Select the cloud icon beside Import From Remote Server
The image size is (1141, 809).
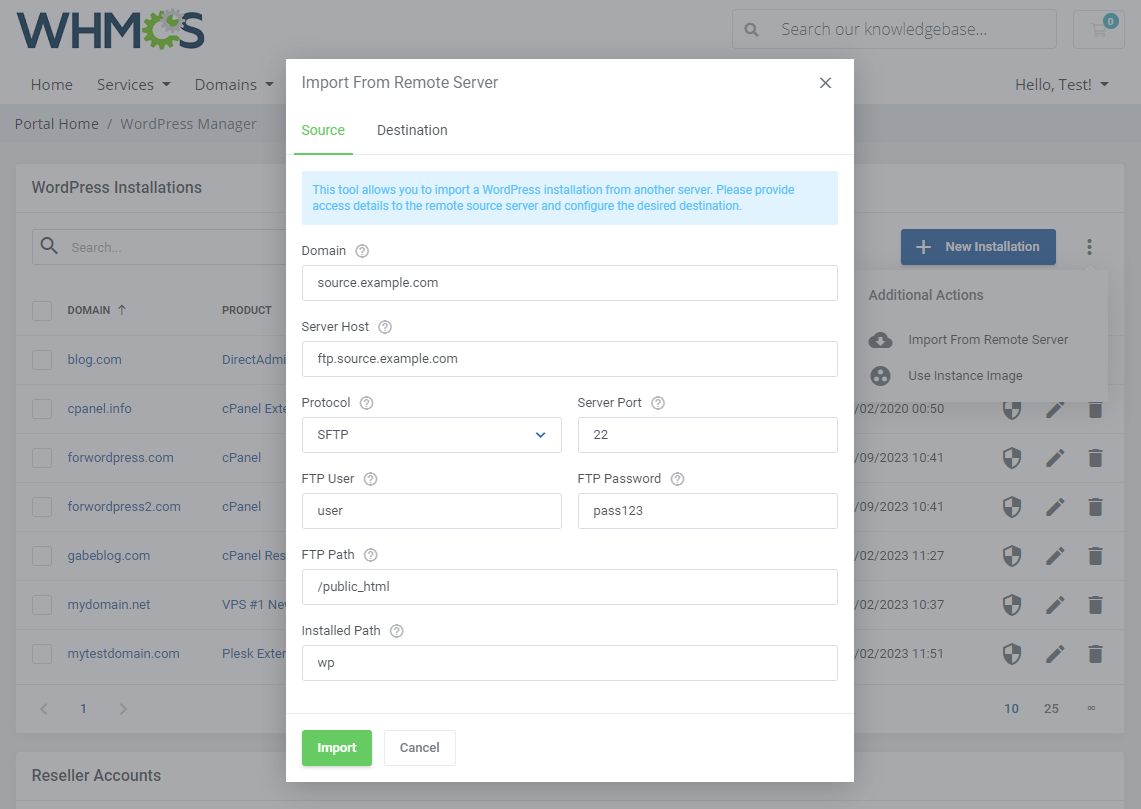[880, 340]
